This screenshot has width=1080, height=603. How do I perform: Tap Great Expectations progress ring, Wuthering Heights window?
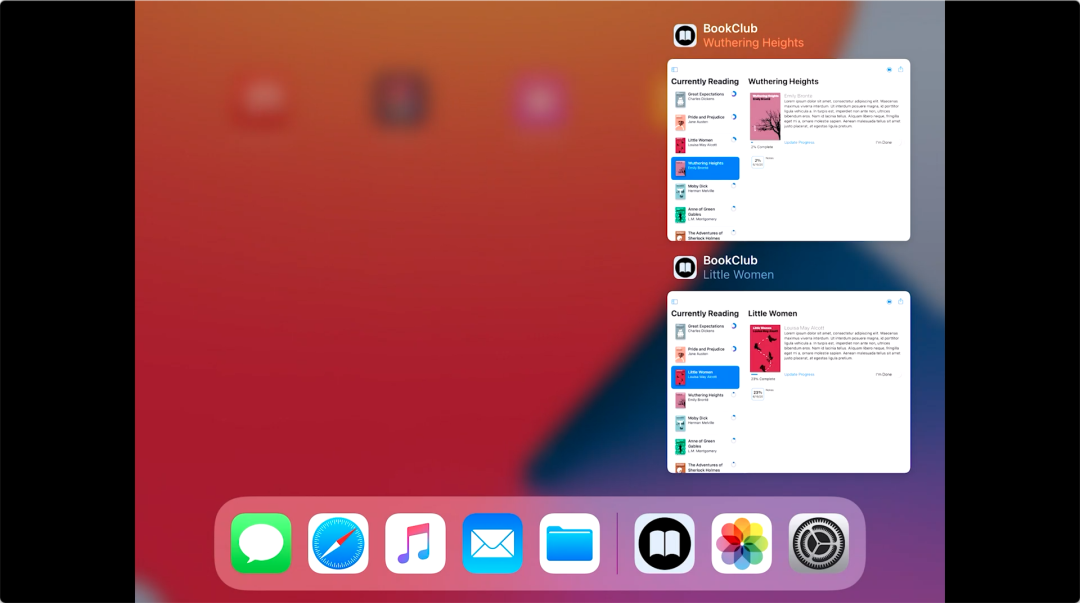pos(734,94)
